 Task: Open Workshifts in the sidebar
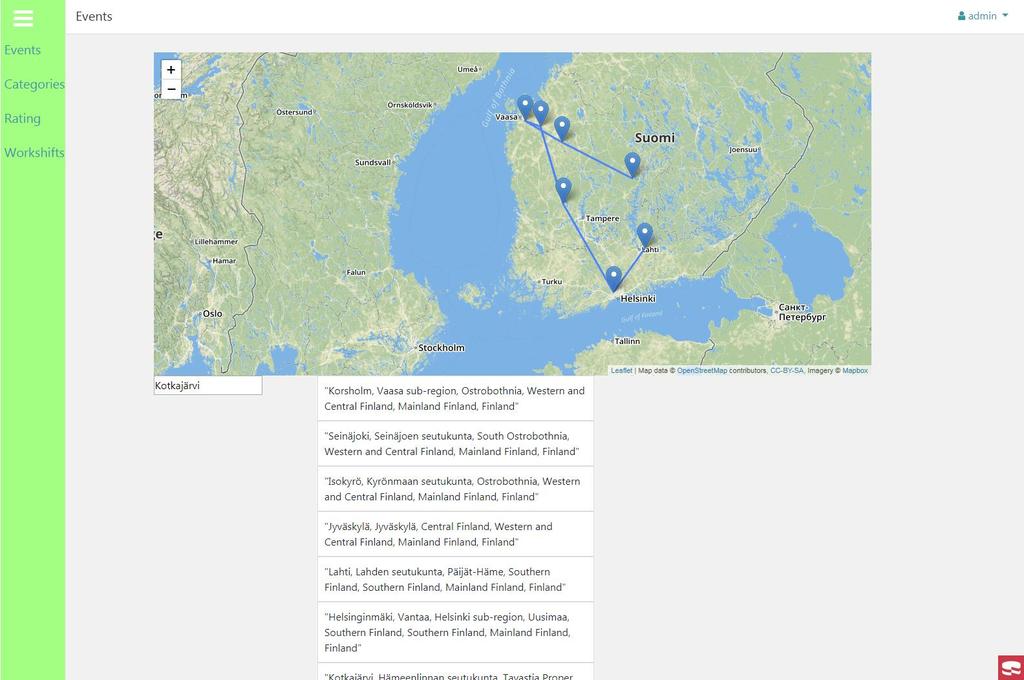(x=34, y=152)
